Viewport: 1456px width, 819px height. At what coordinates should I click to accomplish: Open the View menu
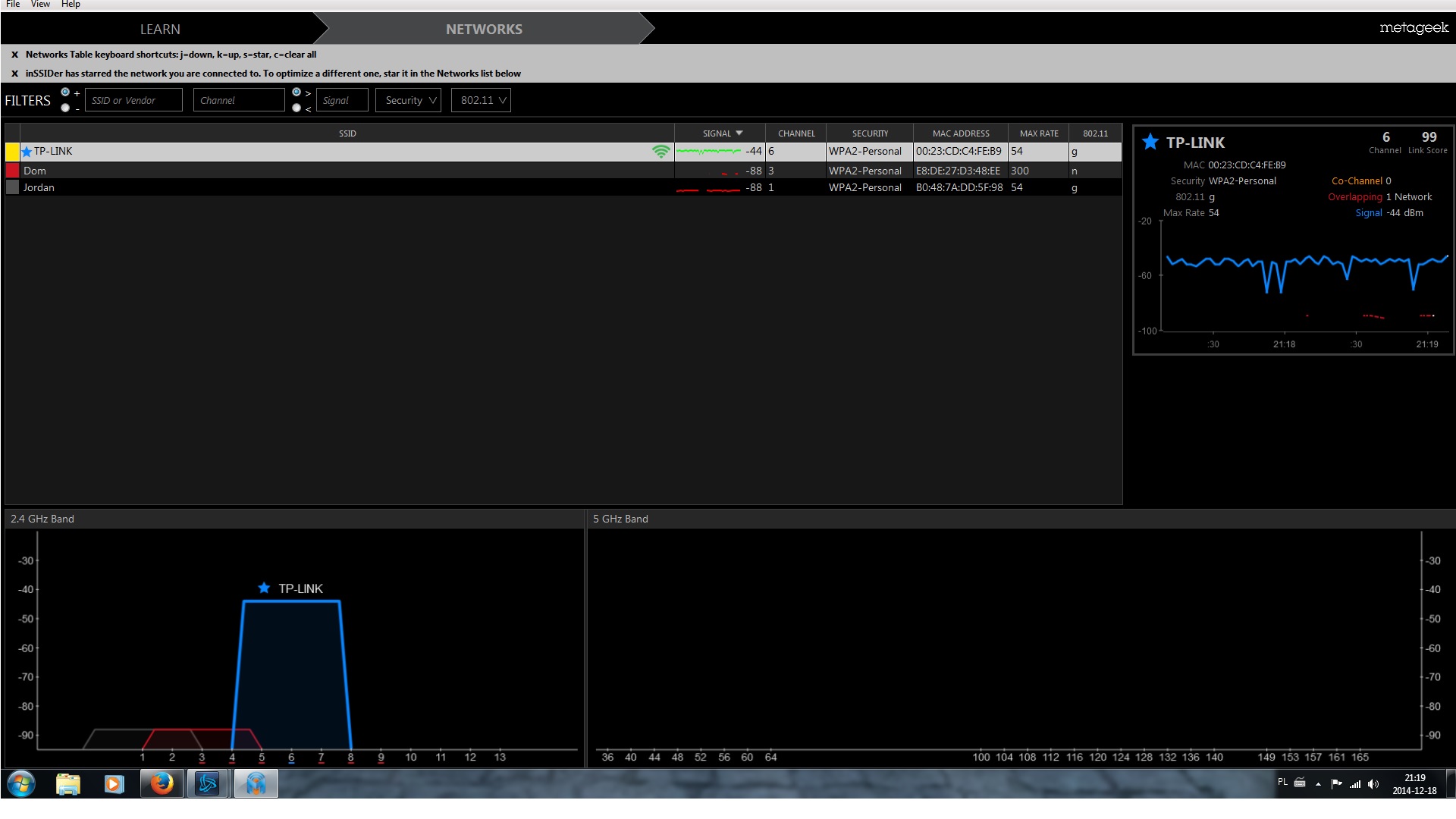point(40,5)
